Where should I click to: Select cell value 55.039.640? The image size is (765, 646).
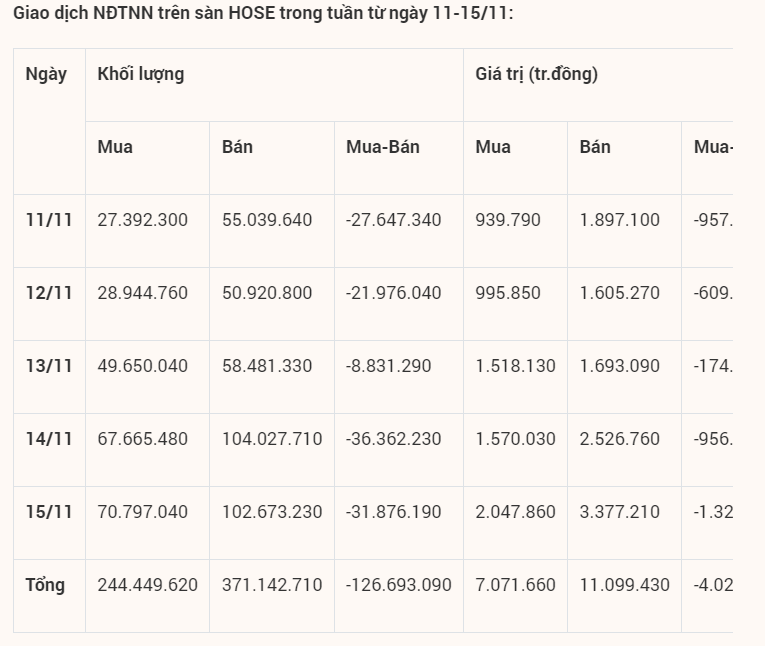(x=267, y=220)
